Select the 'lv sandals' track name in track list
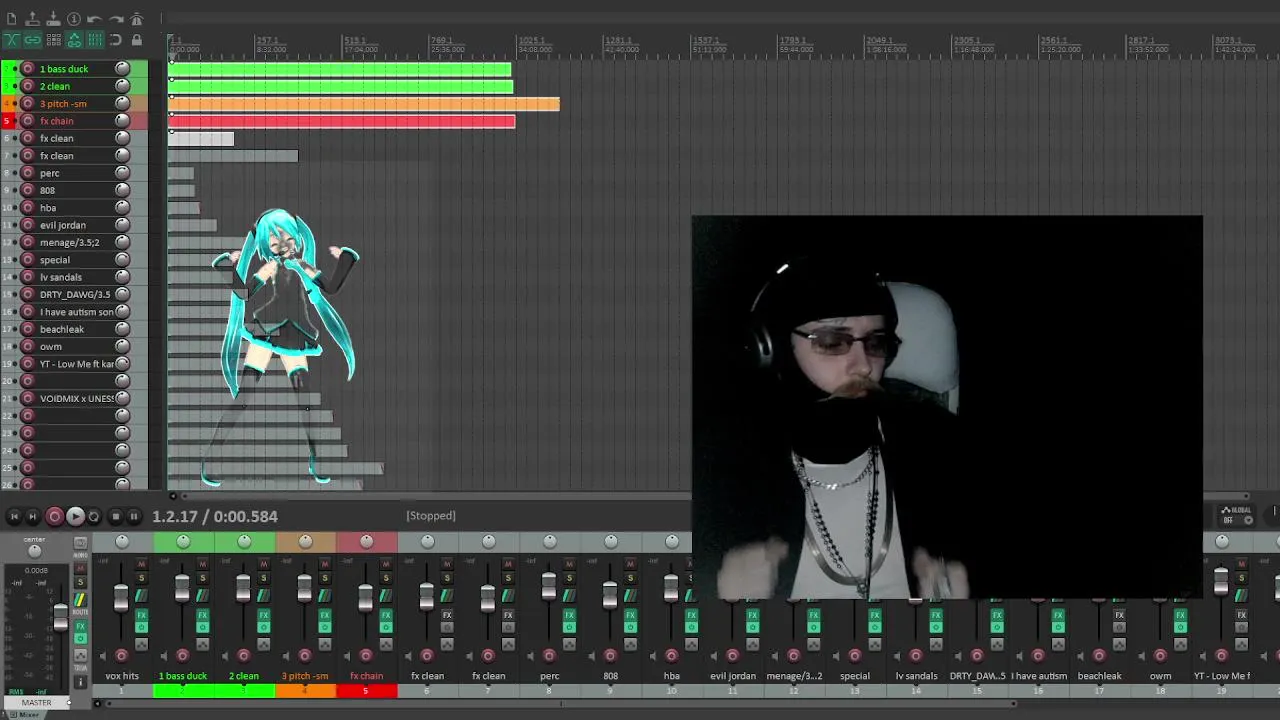Viewport: 1280px width, 720px height. (61, 277)
